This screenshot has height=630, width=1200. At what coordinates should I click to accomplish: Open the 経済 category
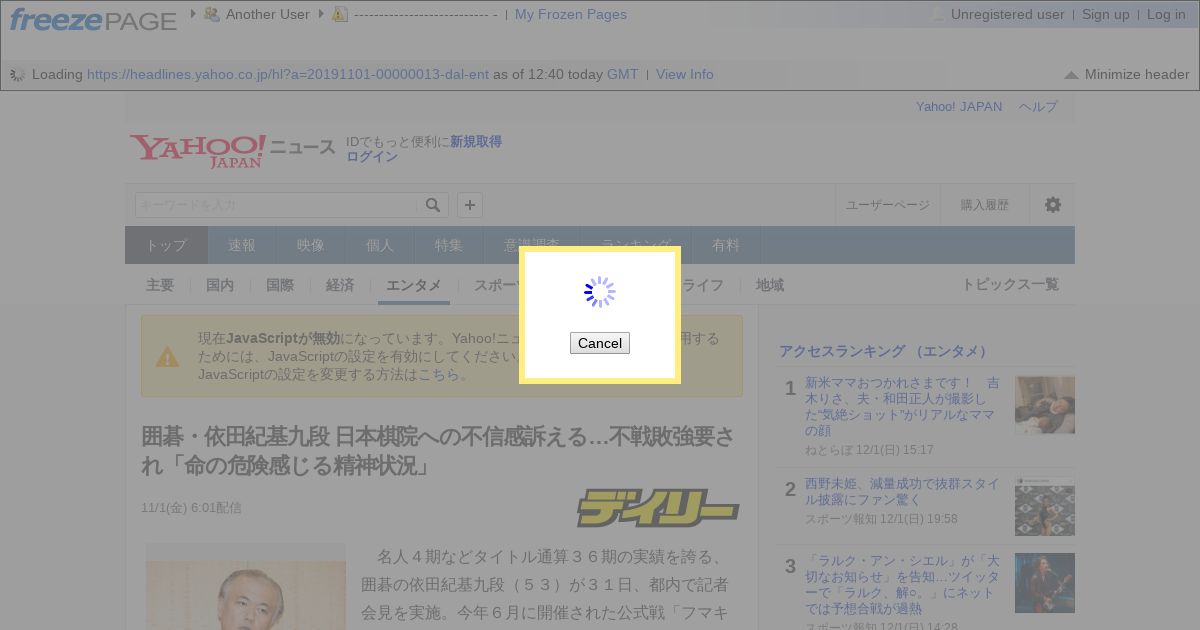[340, 285]
